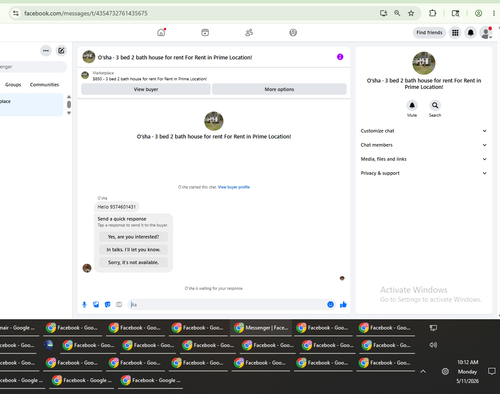The width and height of the screenshot is (500, 394).
Task: Focus the message text input field
Action: tap(227, 304)
